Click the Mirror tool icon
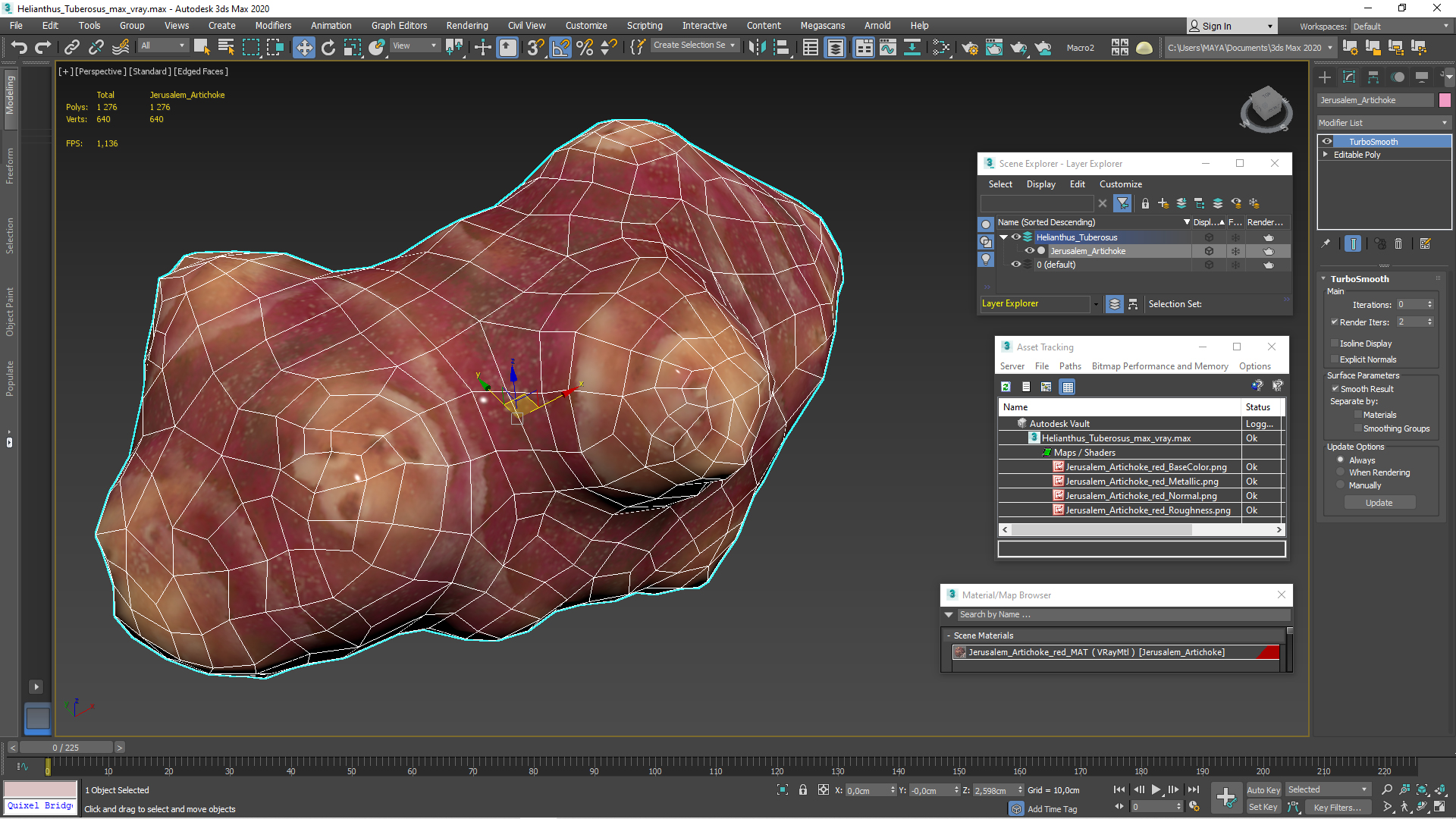This screenshot has width=1456, height=819. coord(757,47)
